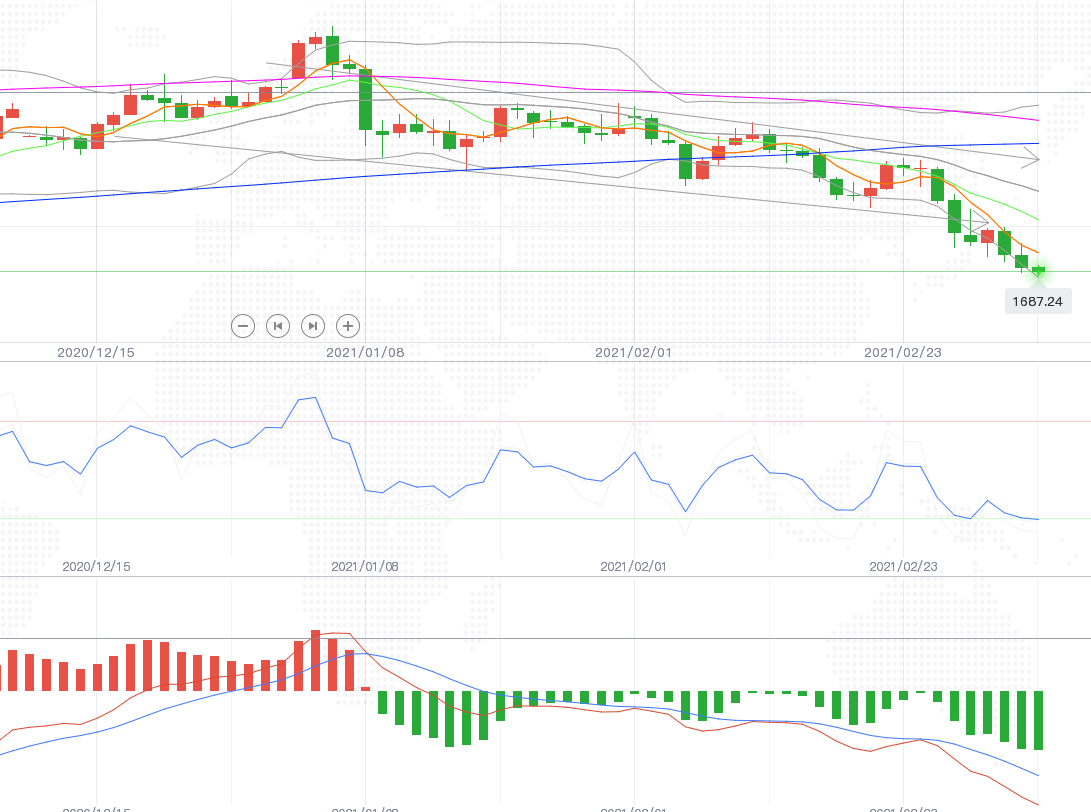Select 2020/12/15 label under the oscillator panel
The image size is (1091, 812).
(96, 566)
